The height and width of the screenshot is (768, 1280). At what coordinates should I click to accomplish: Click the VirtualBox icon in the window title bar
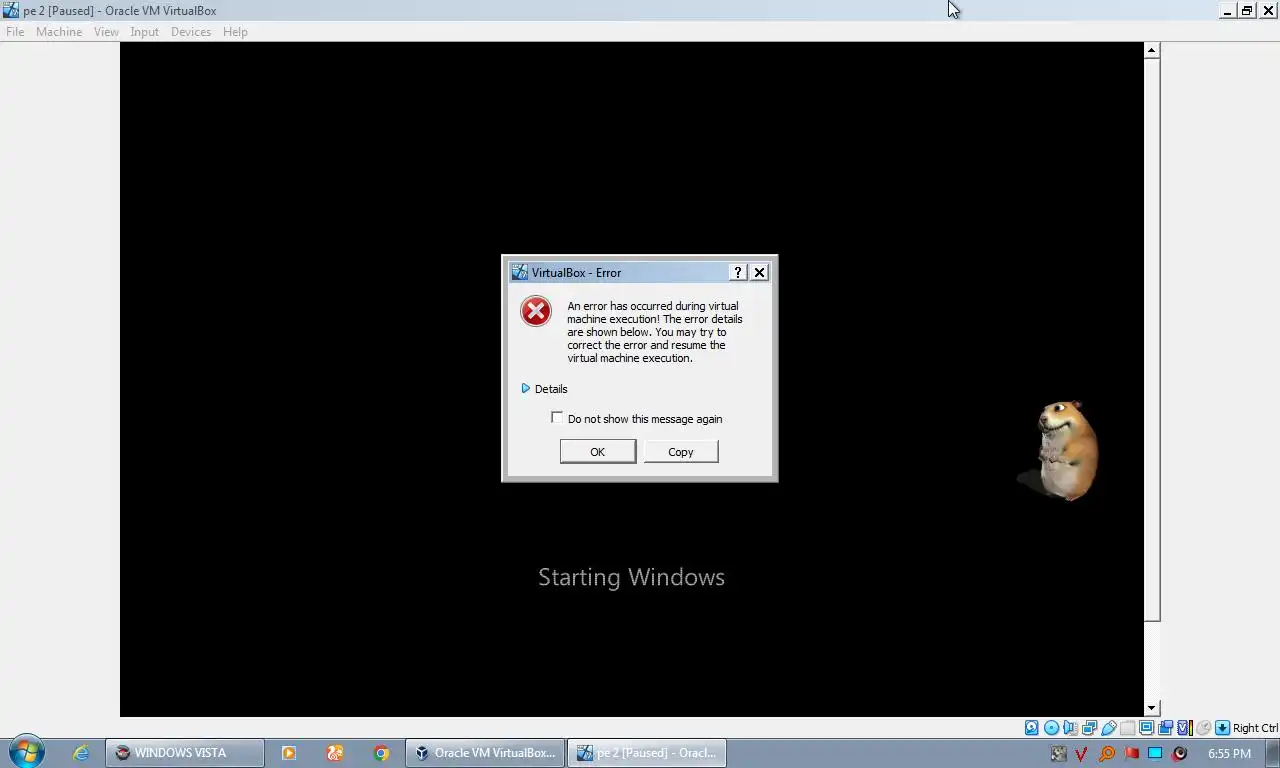(11, 10)
